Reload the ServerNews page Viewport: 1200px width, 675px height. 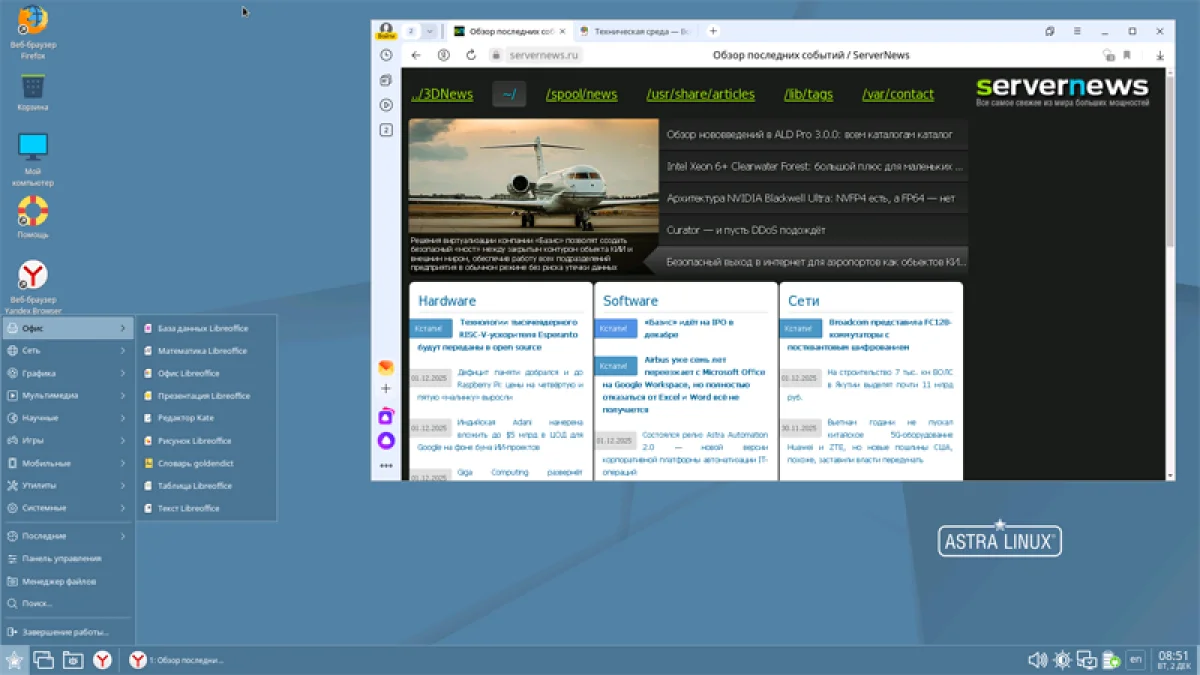tap(470, 55)
